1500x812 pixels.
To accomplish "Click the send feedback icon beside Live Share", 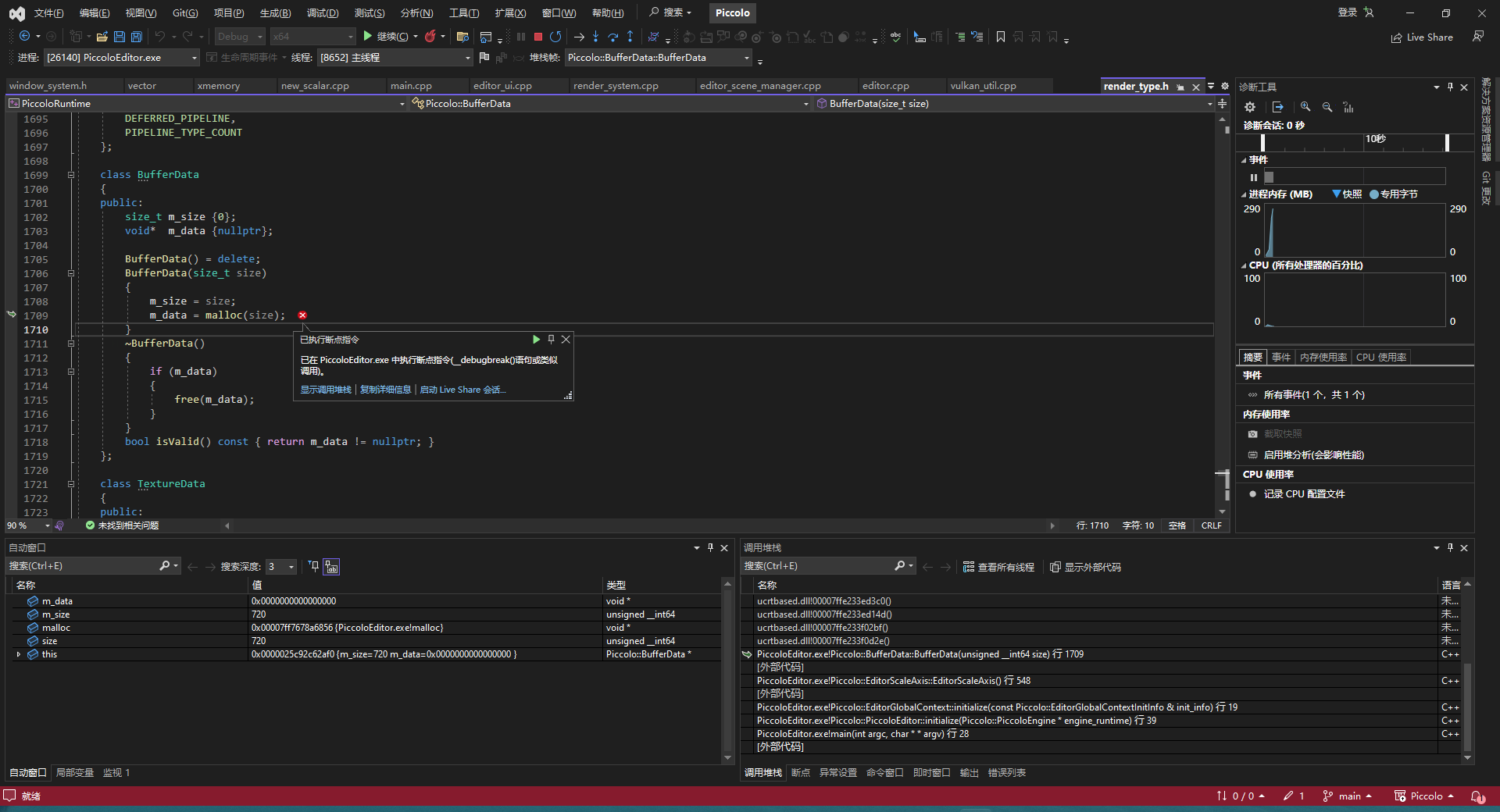I will point(1478,37).
